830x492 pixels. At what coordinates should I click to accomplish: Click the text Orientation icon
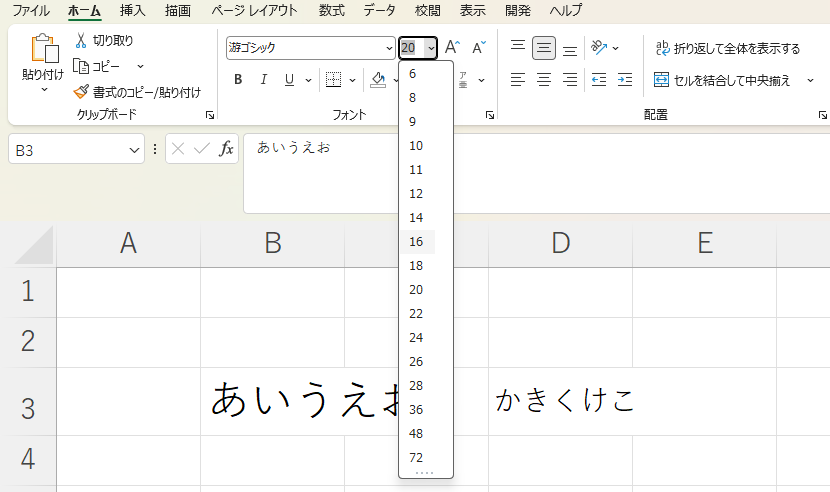coord(599,48)
